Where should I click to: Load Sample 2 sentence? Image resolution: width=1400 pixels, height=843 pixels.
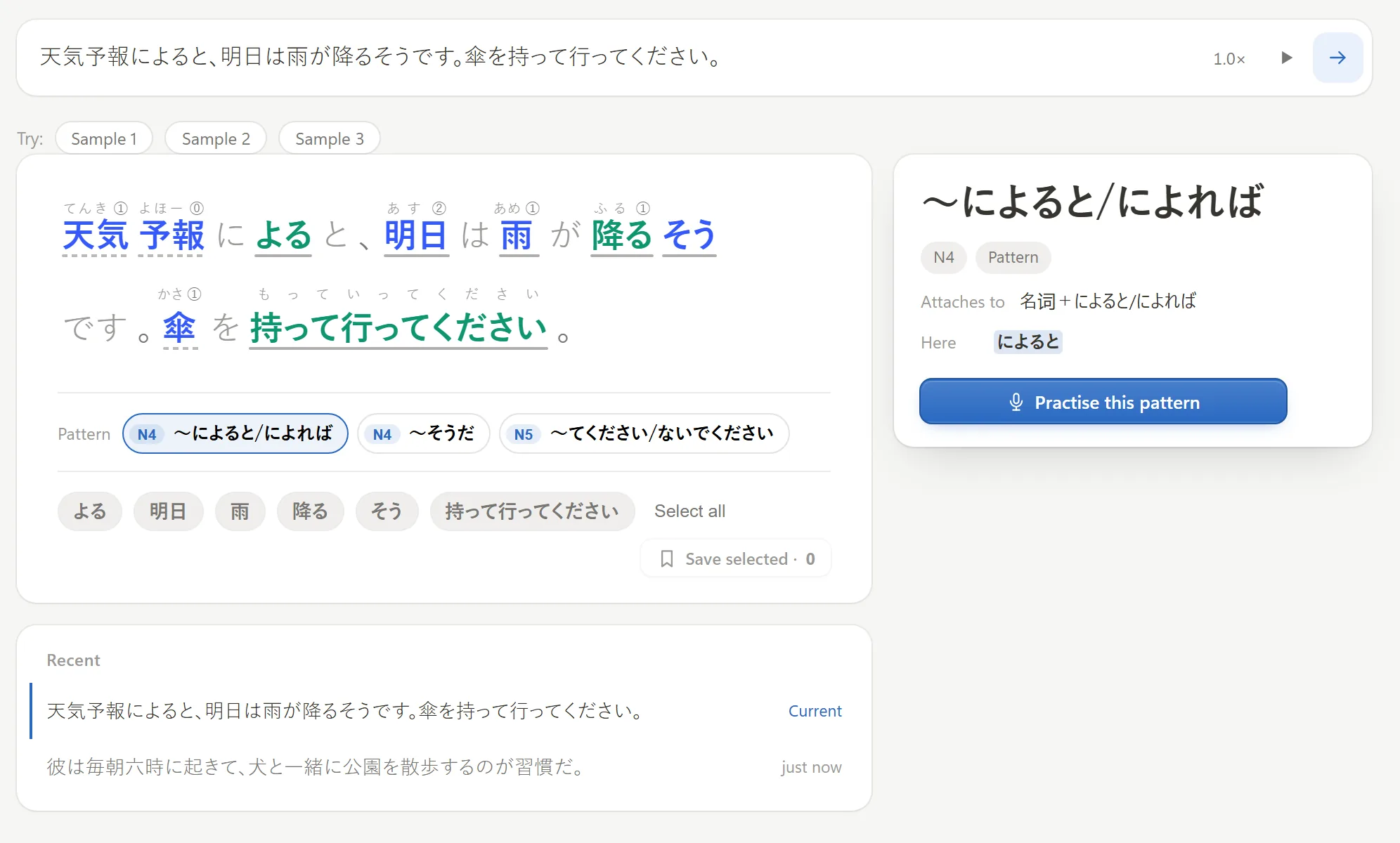[216, 138]
